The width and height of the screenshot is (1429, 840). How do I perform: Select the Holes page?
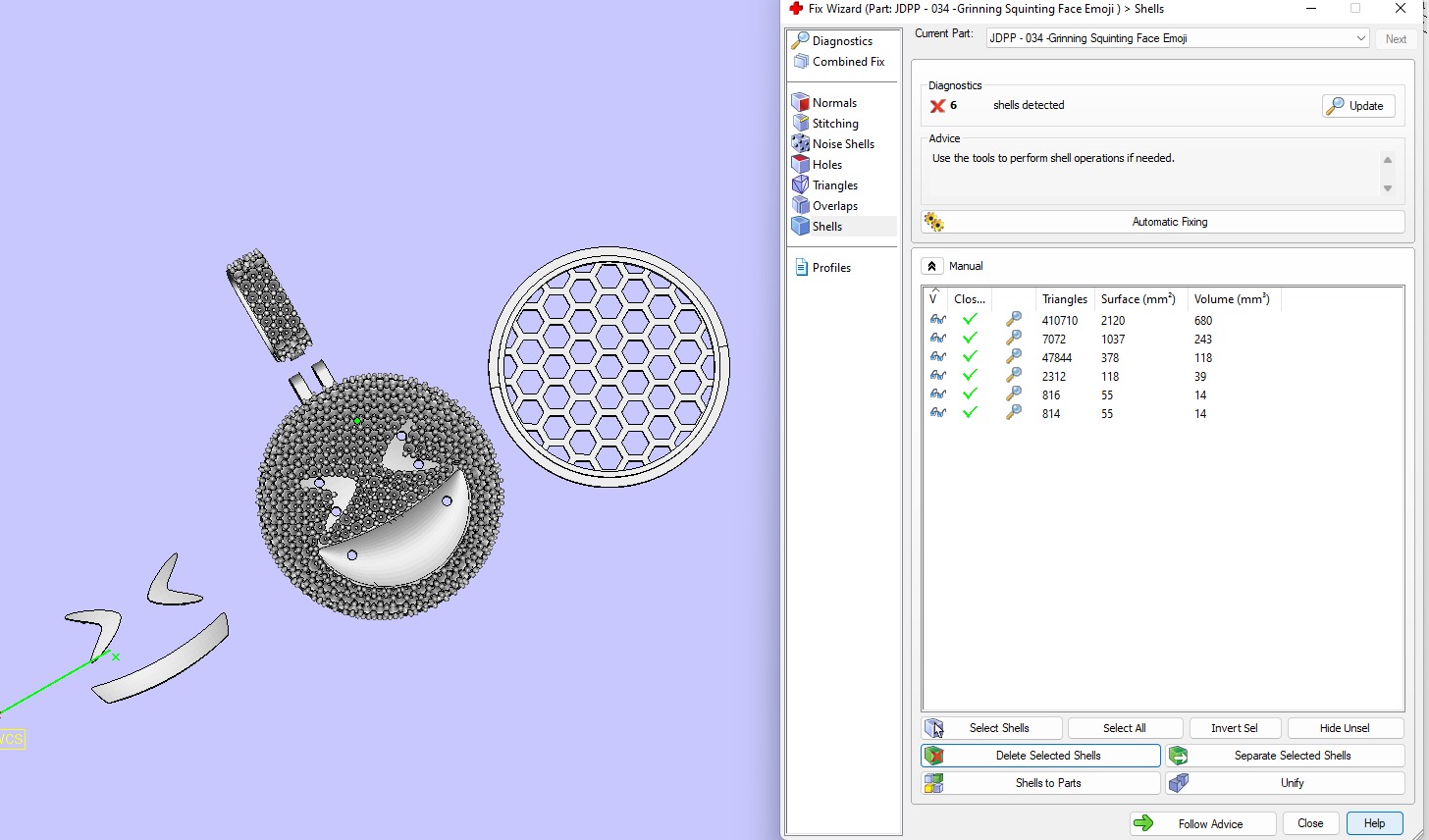(x=827, y=164)
